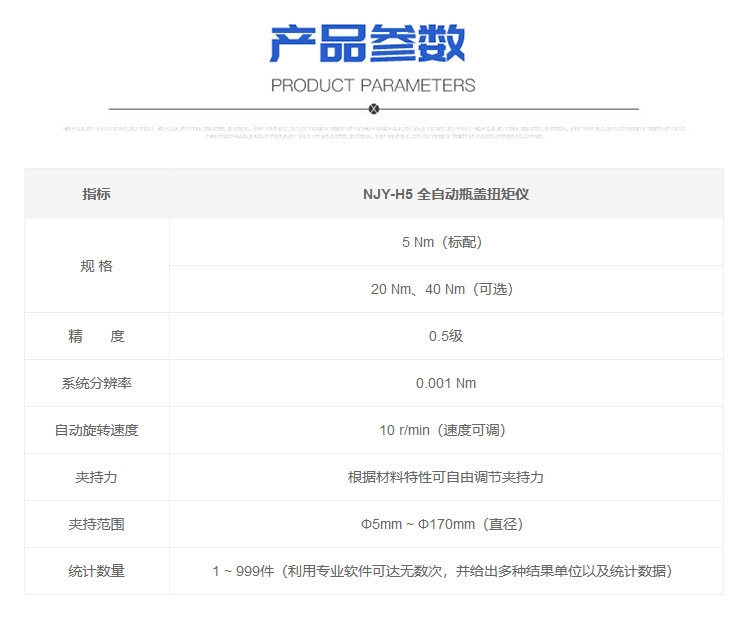
Task: Select the 精度 row label
Action: pyautogui.click(x=97, y=336)
